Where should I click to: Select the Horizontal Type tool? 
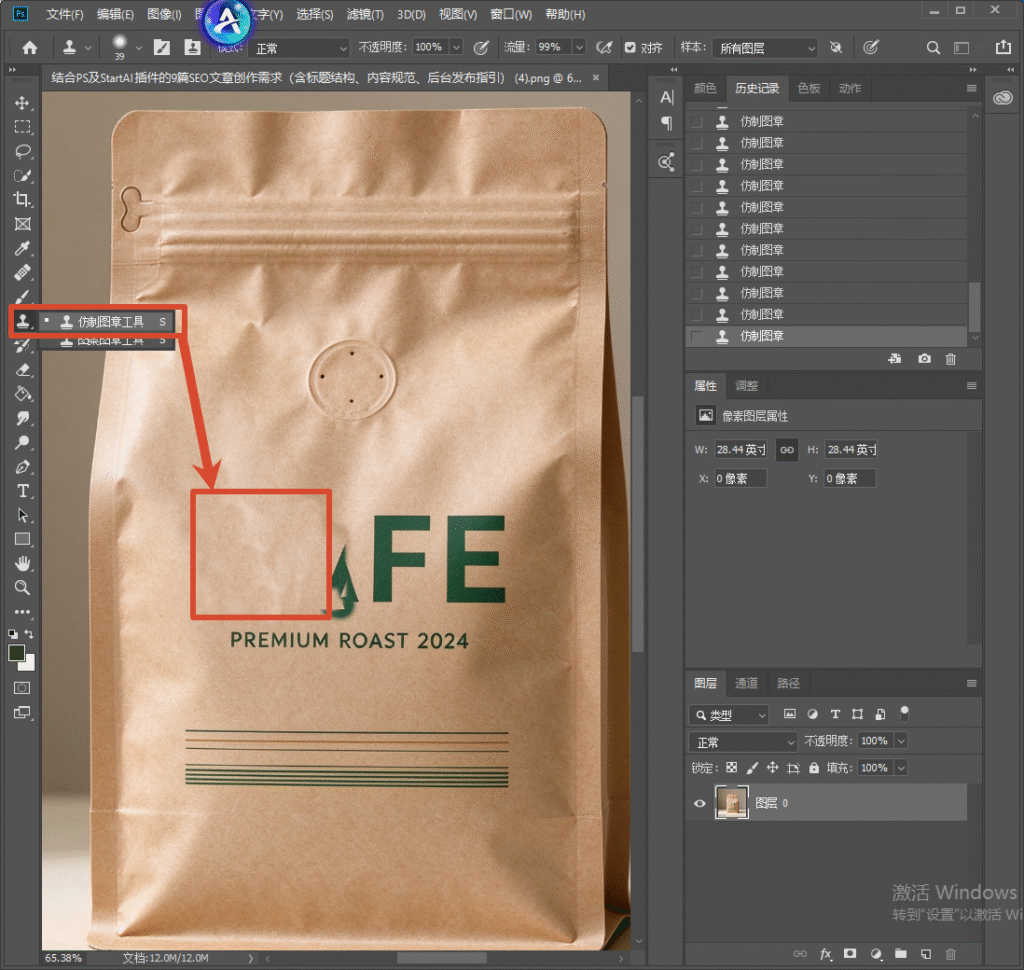click(22, 491)
